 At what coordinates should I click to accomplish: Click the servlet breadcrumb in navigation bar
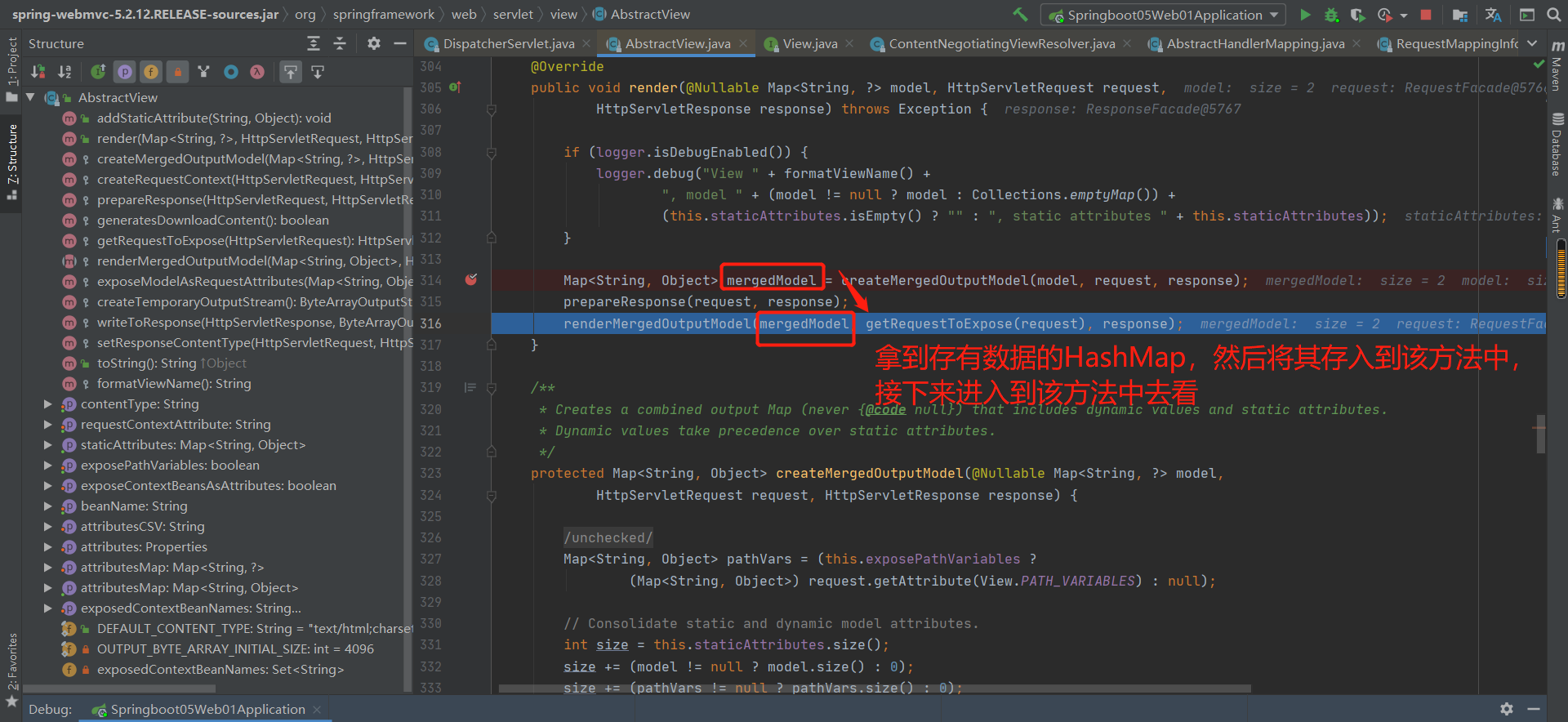[513, 14]
